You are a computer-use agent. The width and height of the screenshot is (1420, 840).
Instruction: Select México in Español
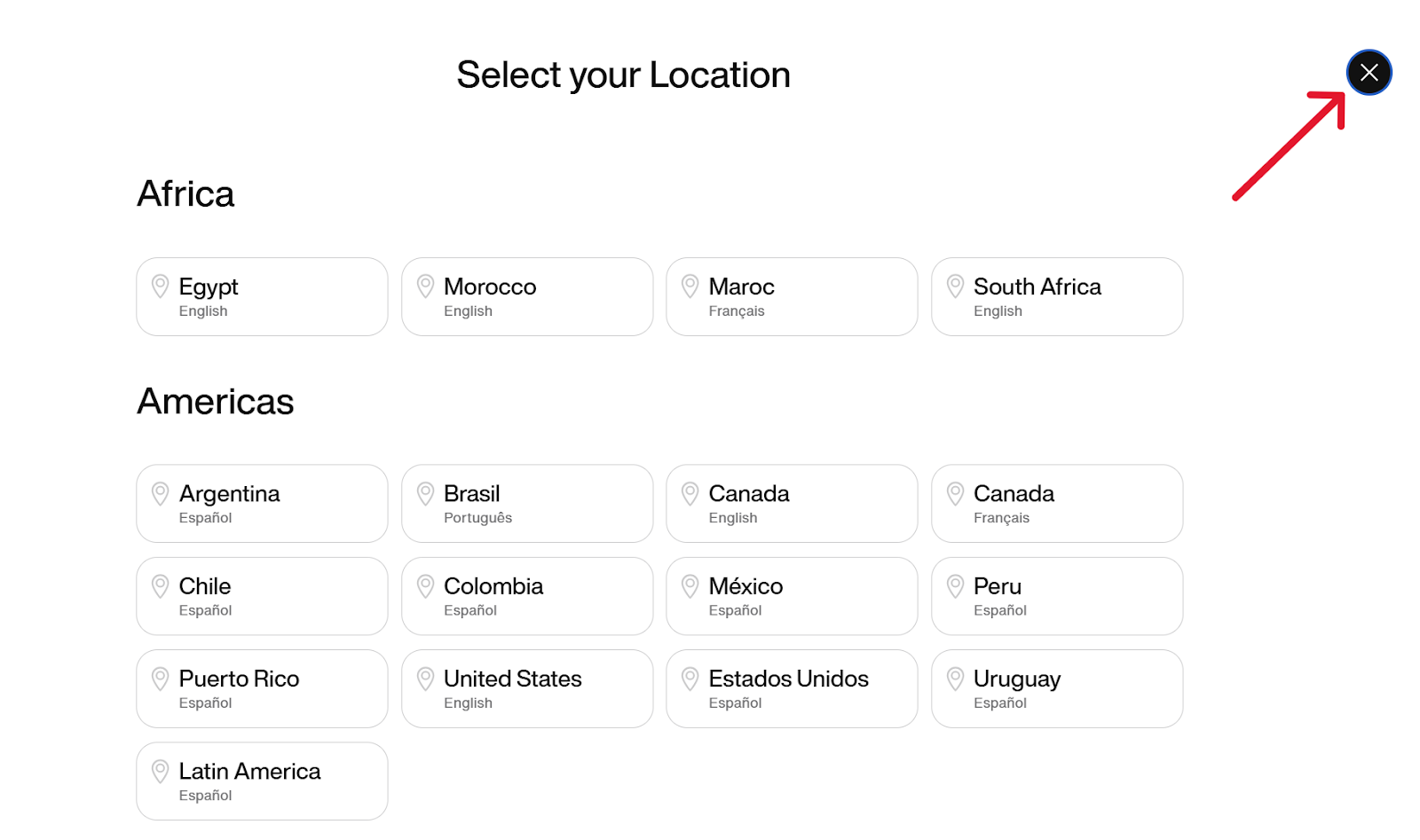(792, 596)
